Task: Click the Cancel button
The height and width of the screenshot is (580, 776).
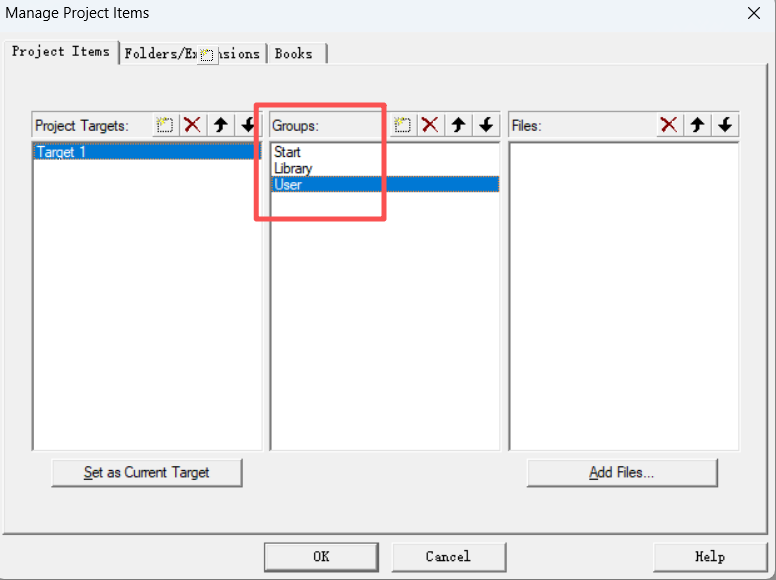Action: coord(448,557)
